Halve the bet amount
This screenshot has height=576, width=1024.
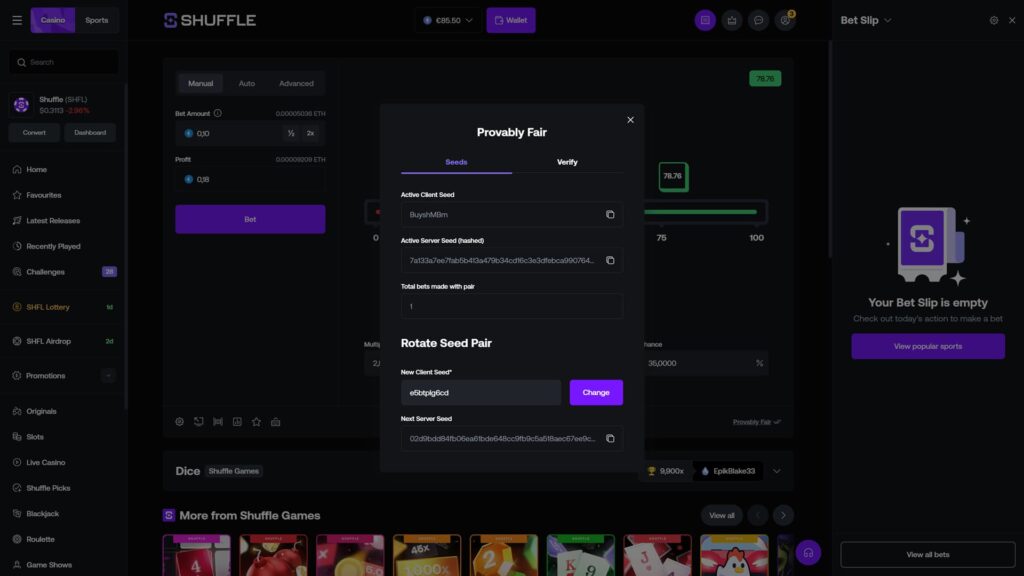coord(291,133)
